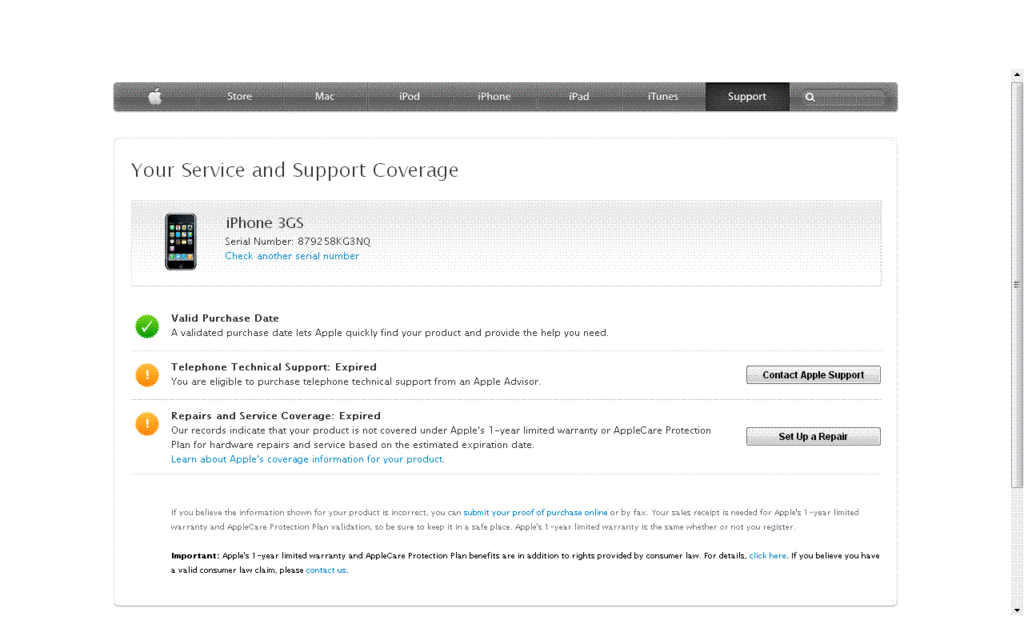Click the scrollbar down arrow
This screenshot has width=1024, height=640.
(x=1017, y=610)
